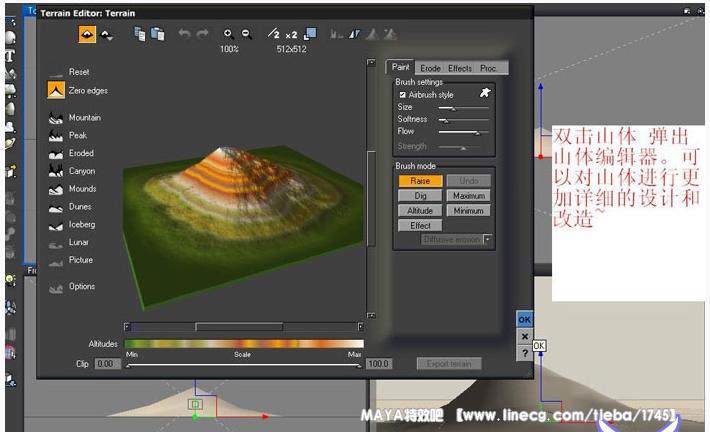Image resolution: width=710 pixels, height=432 pixels.
Task: Click the Altitude brush mode button
Action: (x=420, y=211)
